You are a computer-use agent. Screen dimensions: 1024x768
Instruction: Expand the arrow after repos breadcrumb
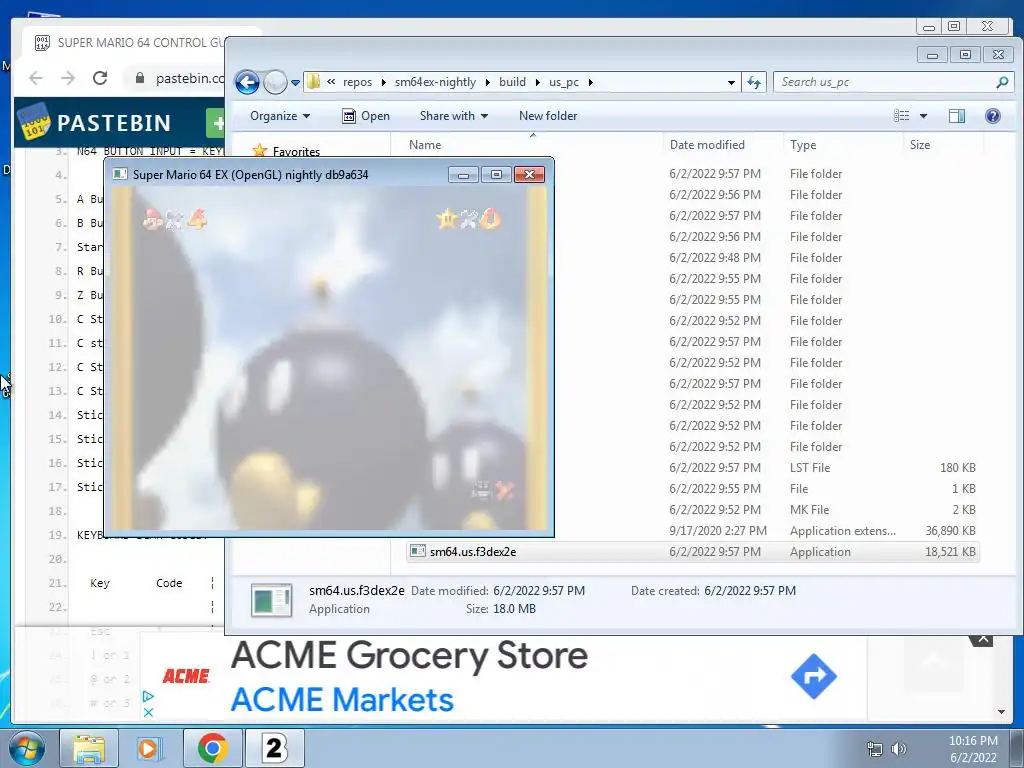(384, 82)
